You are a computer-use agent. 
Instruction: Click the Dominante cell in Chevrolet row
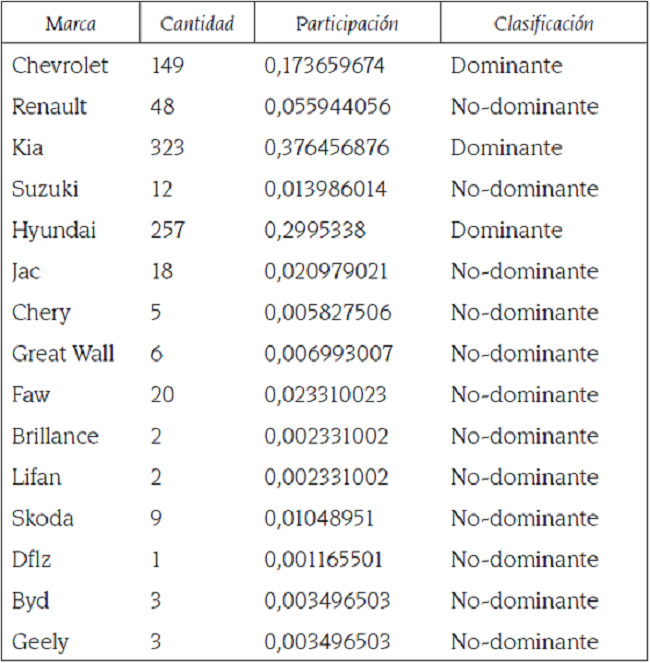(506, 66)
